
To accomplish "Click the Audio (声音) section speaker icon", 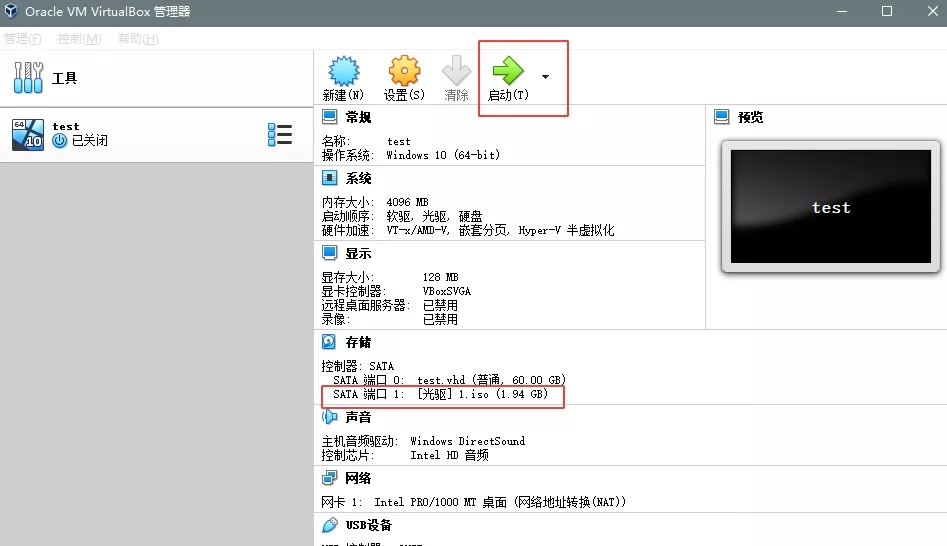I will pos(330,417).
